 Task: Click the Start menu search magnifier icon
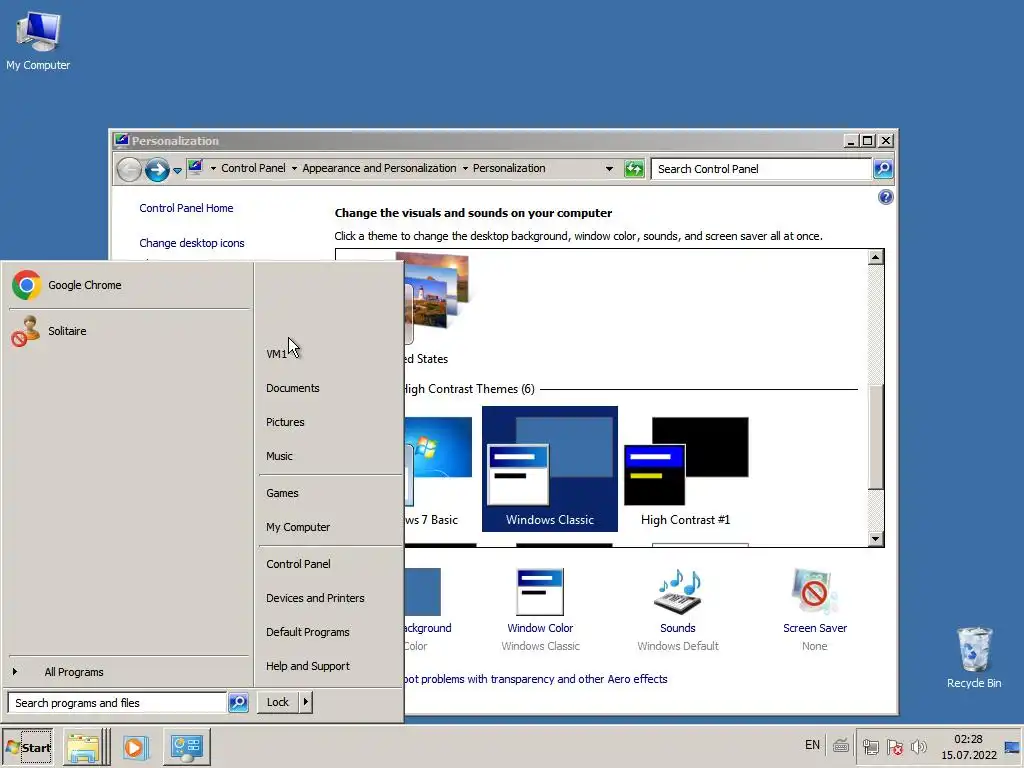coord(238,703)
